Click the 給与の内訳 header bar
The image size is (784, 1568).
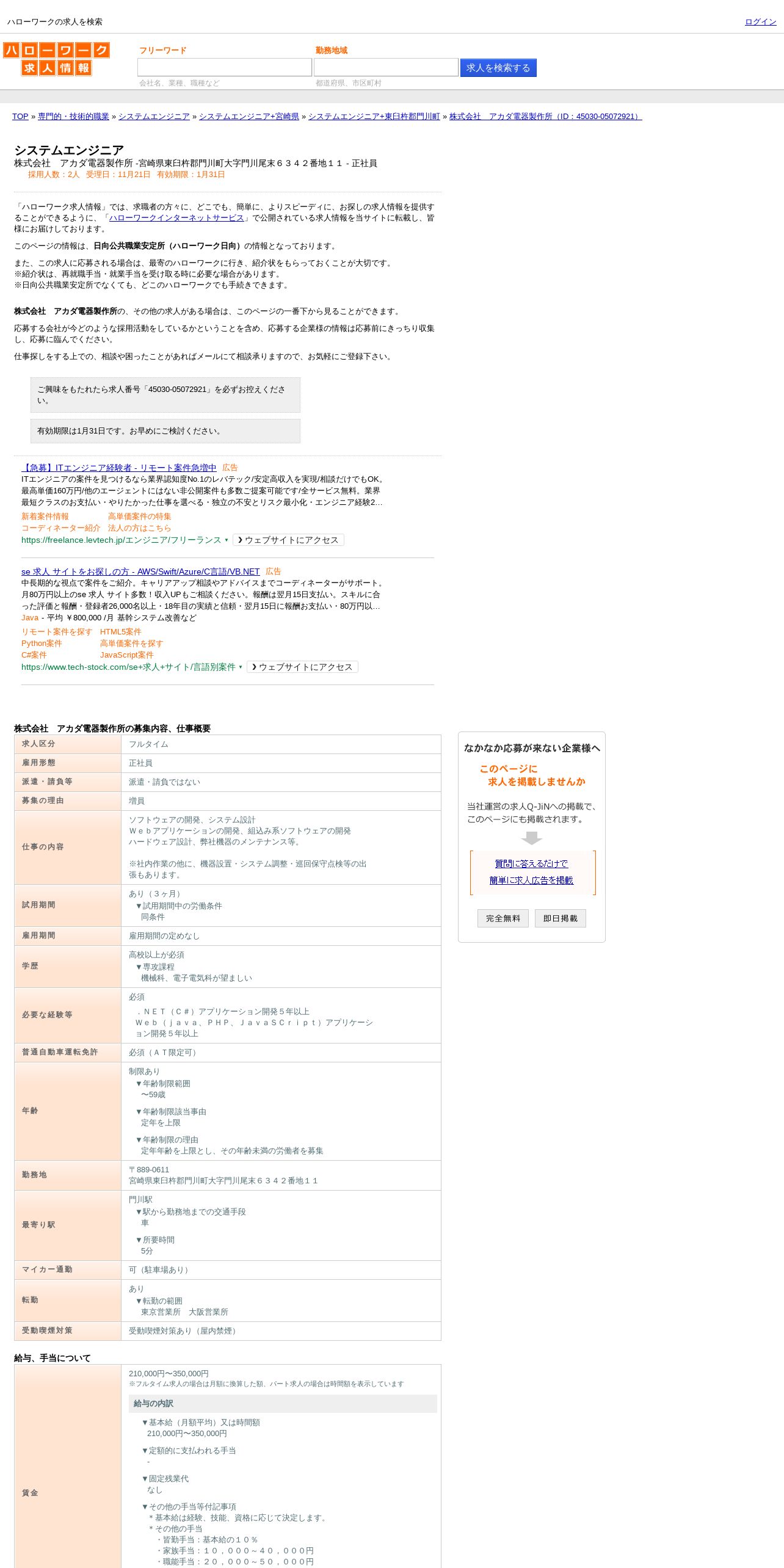pos(283,1404)
